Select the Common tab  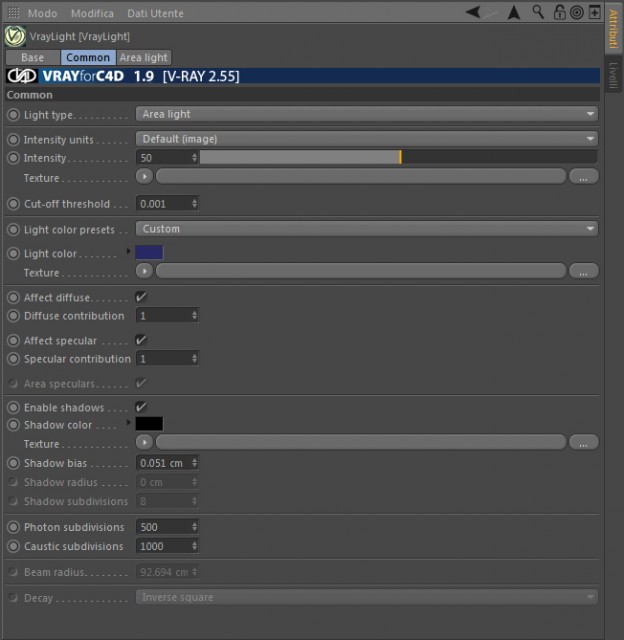[88, 58]
